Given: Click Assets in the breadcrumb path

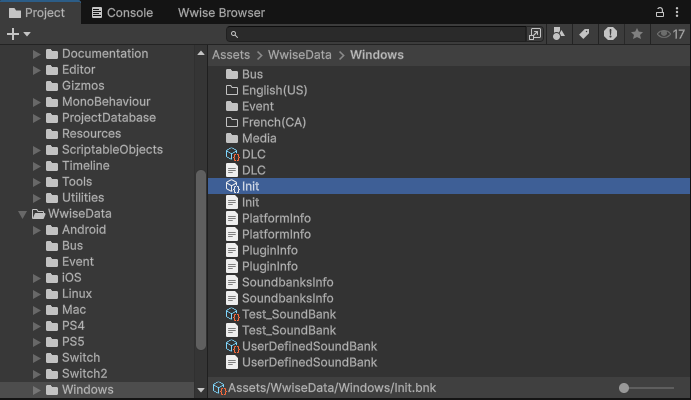Looking at the screenshot, I should 231,55.
